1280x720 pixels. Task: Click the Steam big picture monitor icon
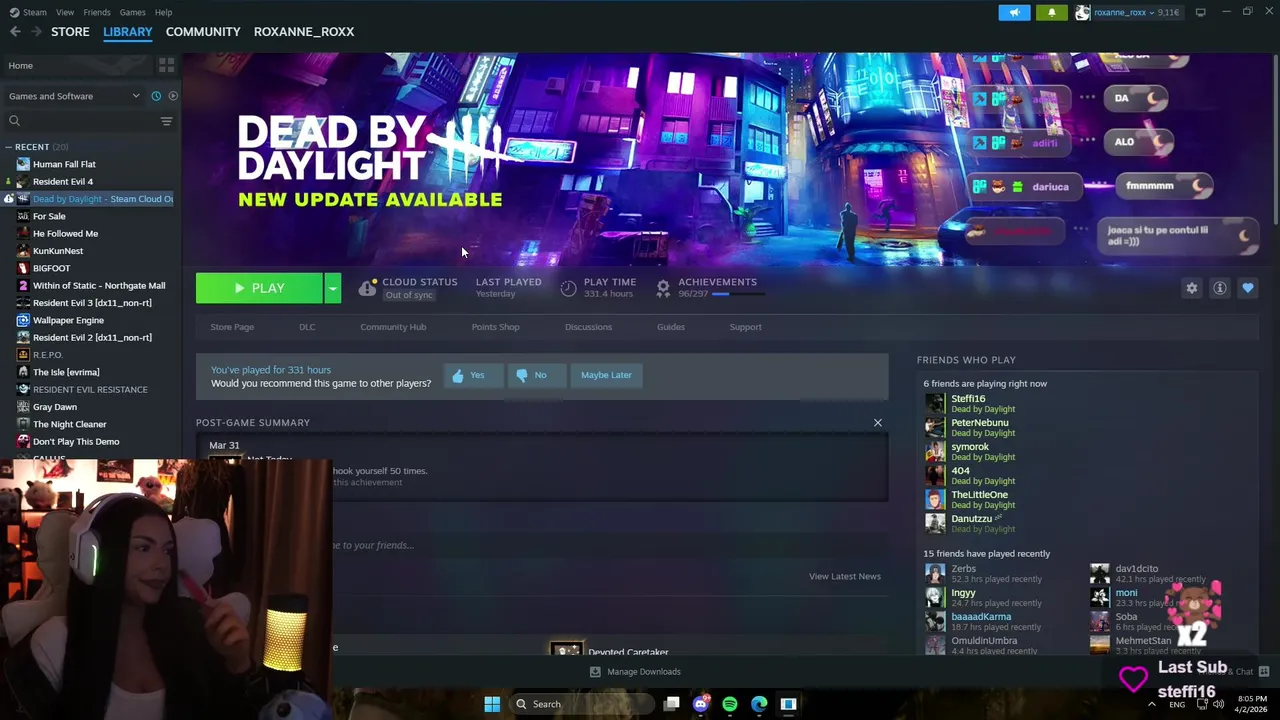coord(1200,12)
